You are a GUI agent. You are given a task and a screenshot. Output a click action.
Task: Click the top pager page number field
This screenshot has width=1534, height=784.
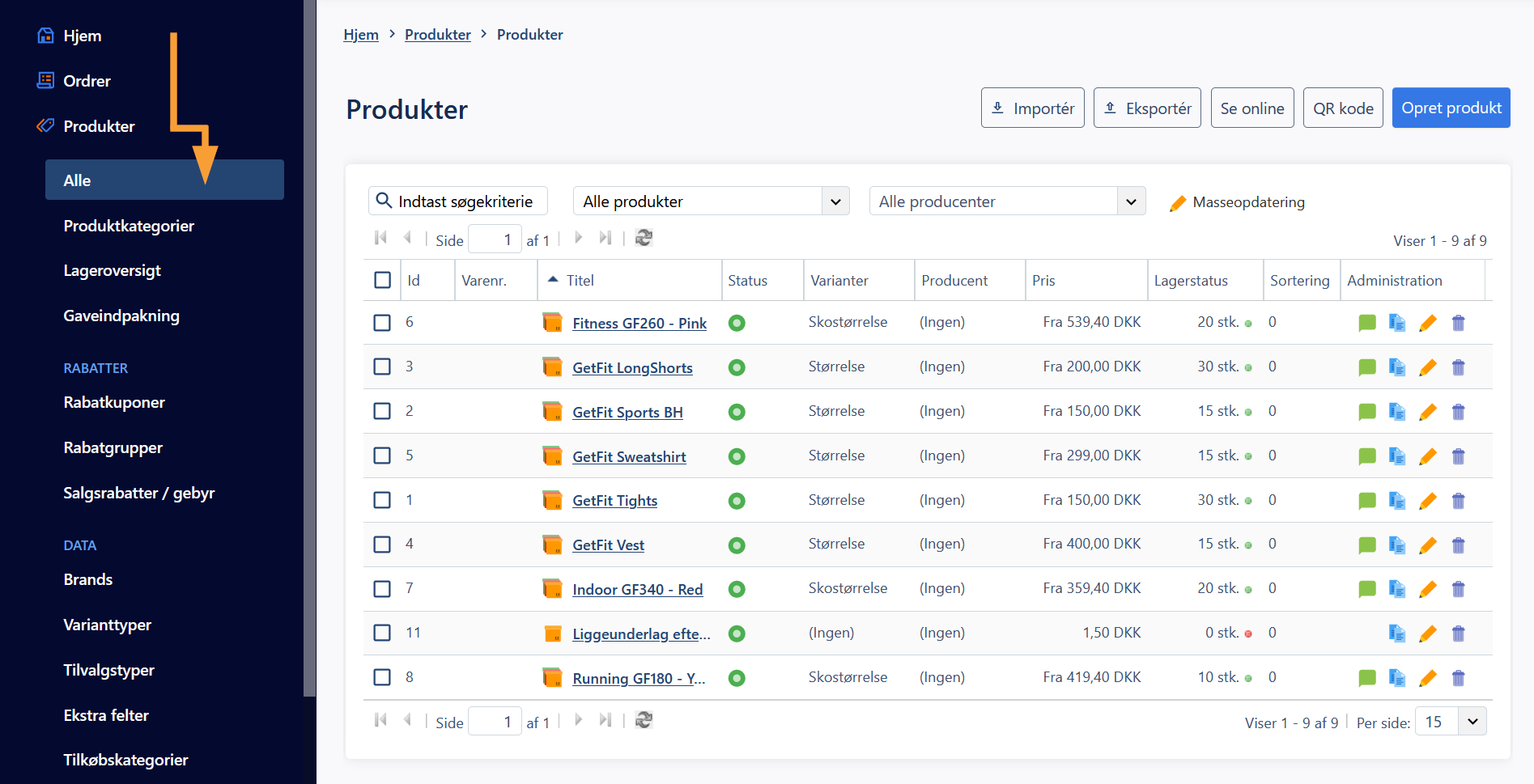495,239
